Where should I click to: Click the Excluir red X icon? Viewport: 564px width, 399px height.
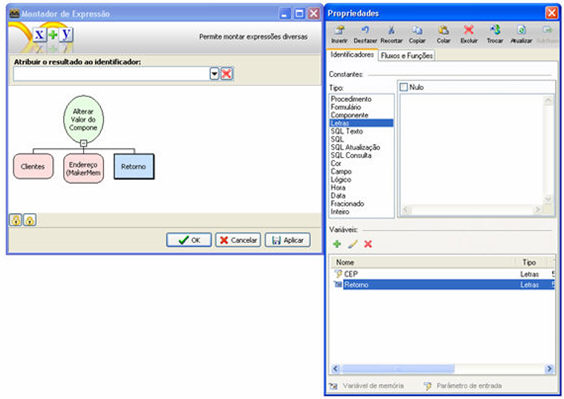[x=469, y=30]
